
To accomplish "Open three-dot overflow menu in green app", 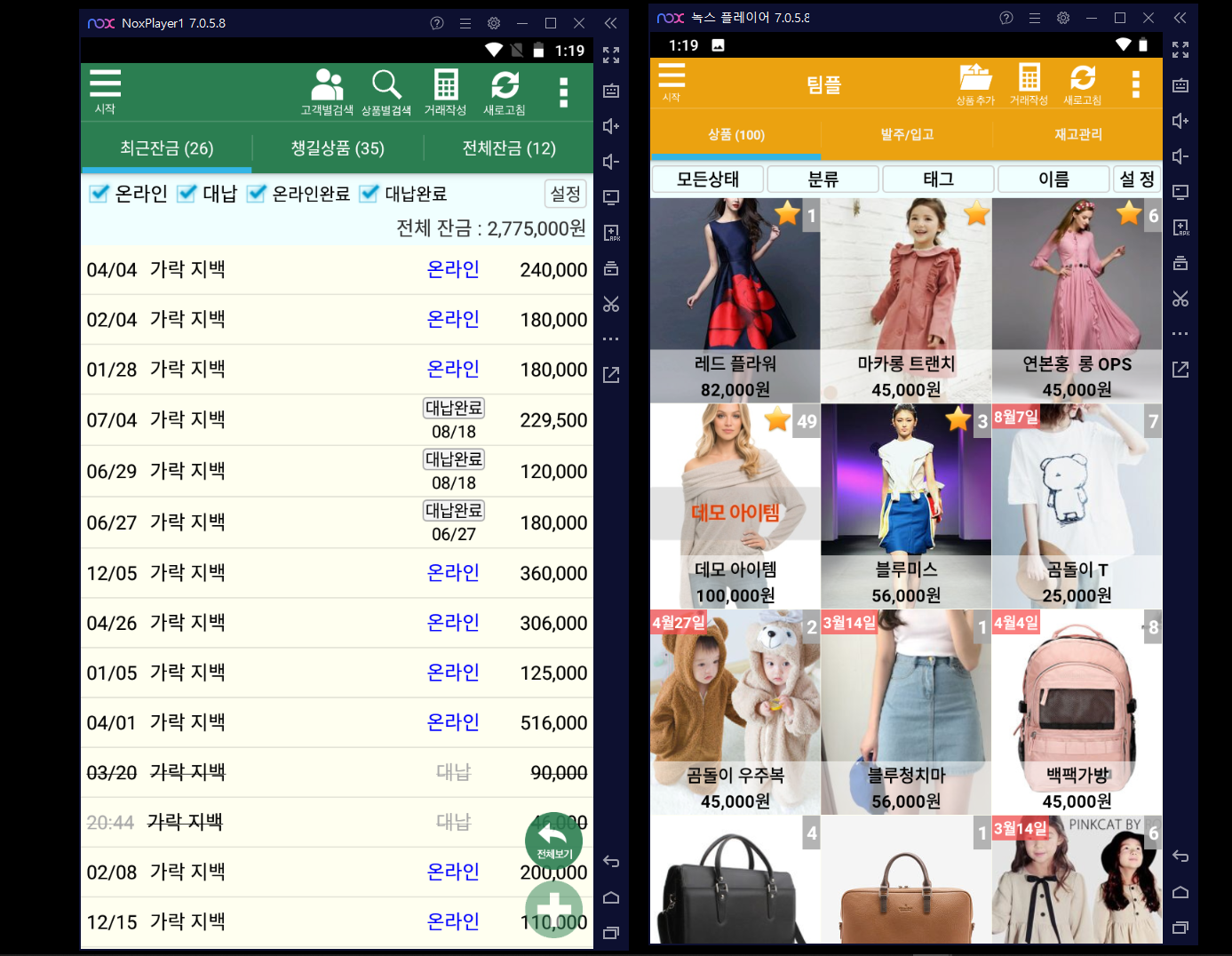I will click(563, 92).
